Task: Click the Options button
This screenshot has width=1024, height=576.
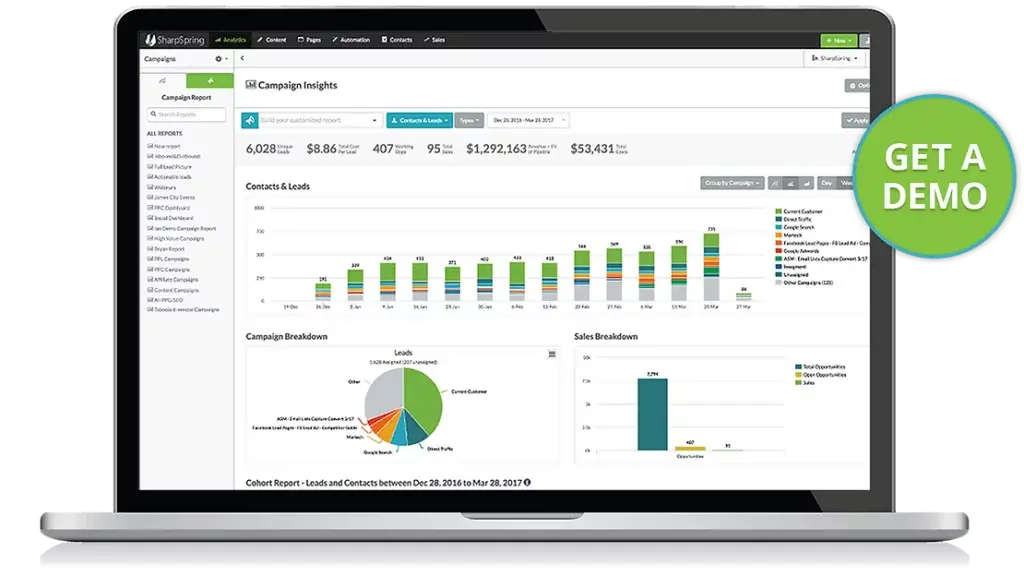Action: click(x=858, y=86)
